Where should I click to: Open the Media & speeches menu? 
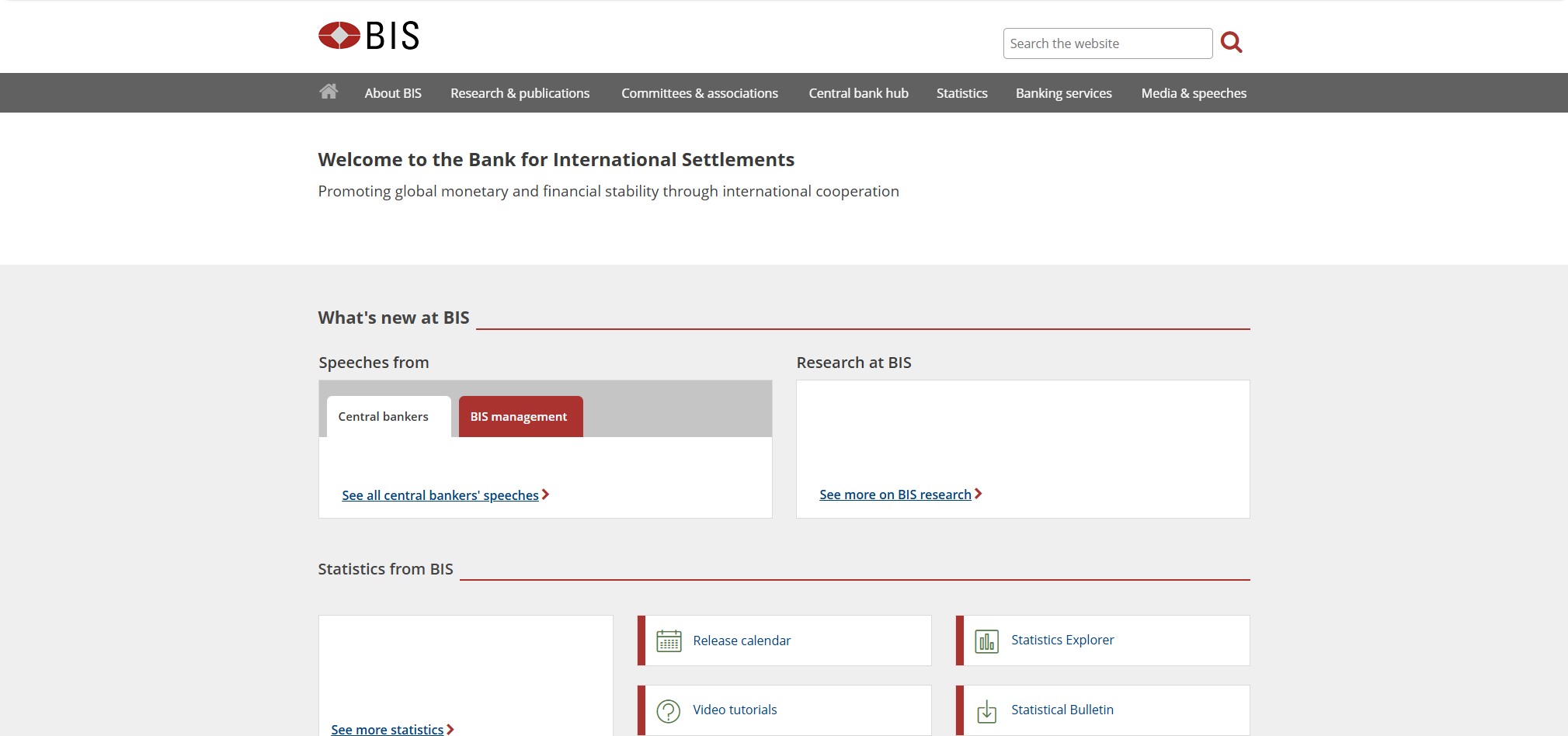1194,93
